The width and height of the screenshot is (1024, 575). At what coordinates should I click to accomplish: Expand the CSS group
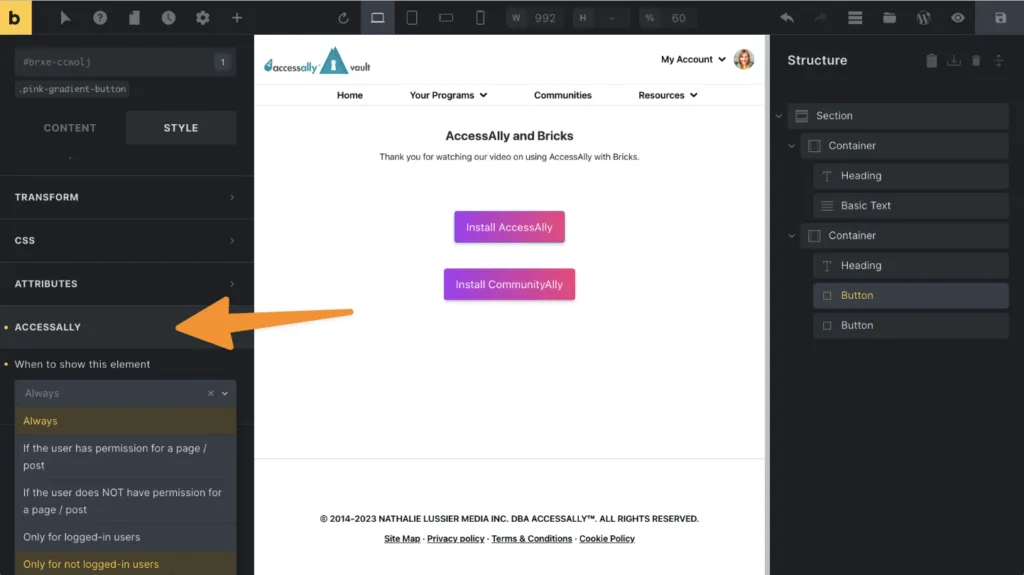coord(127,240)
